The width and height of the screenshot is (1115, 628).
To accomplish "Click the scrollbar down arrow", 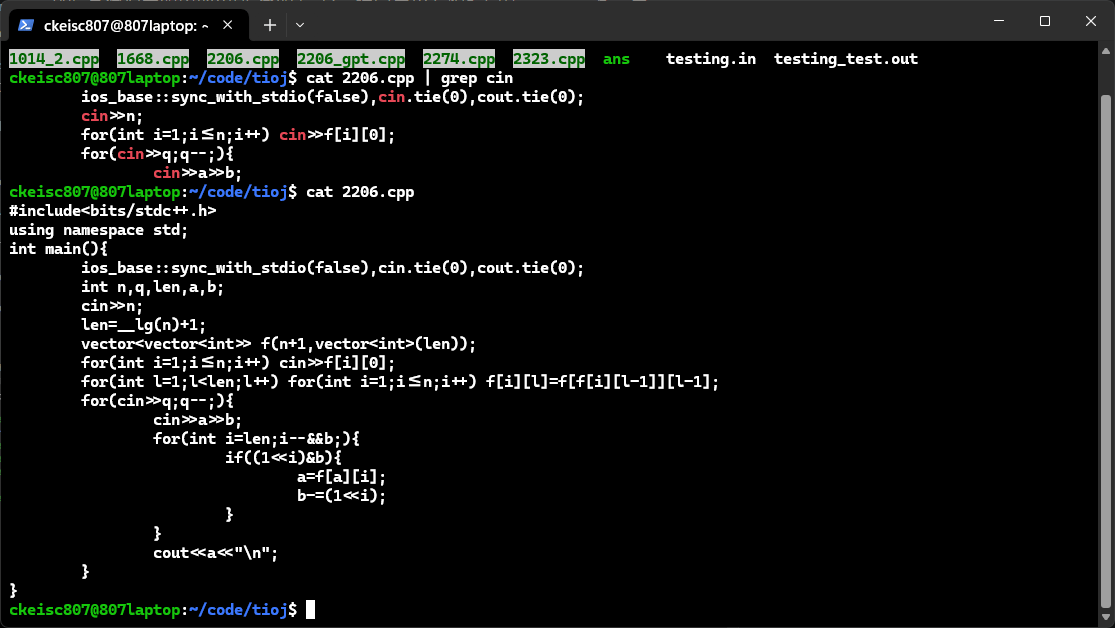I will click(1105, 619).
